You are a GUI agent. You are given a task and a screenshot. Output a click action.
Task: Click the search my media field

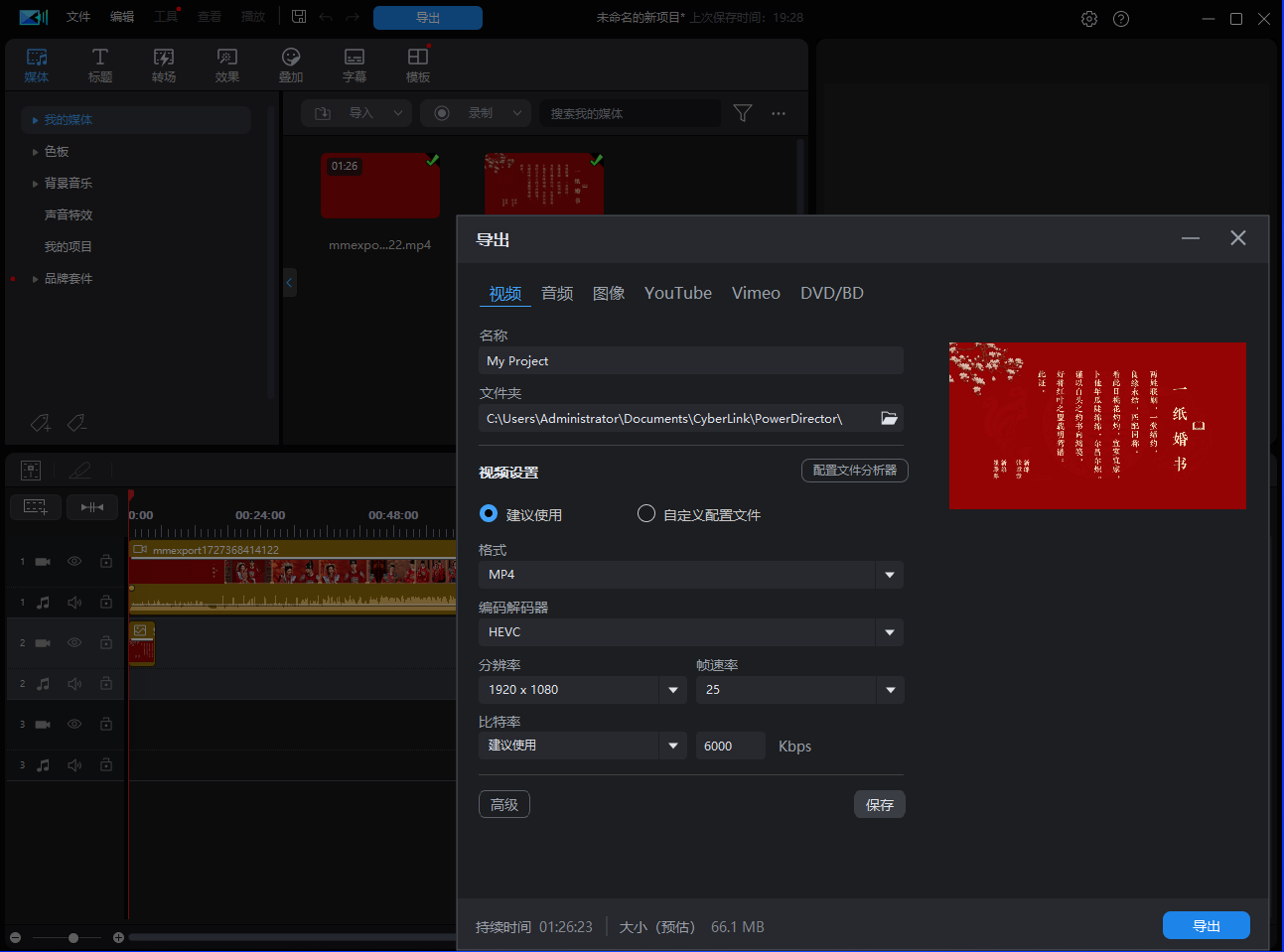[x=631, y=113]
